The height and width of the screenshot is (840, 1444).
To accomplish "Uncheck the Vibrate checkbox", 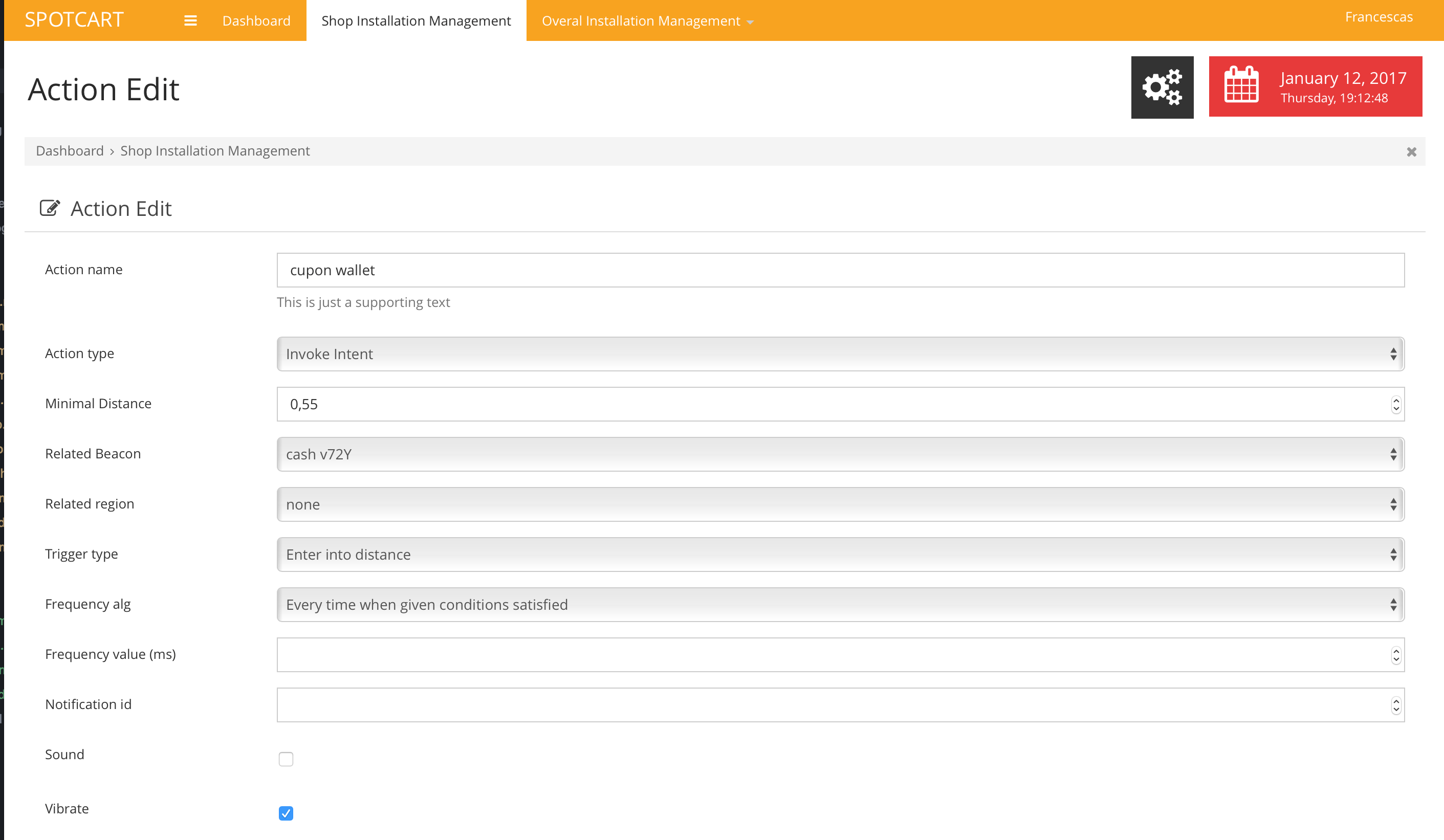I will [286, 813].
